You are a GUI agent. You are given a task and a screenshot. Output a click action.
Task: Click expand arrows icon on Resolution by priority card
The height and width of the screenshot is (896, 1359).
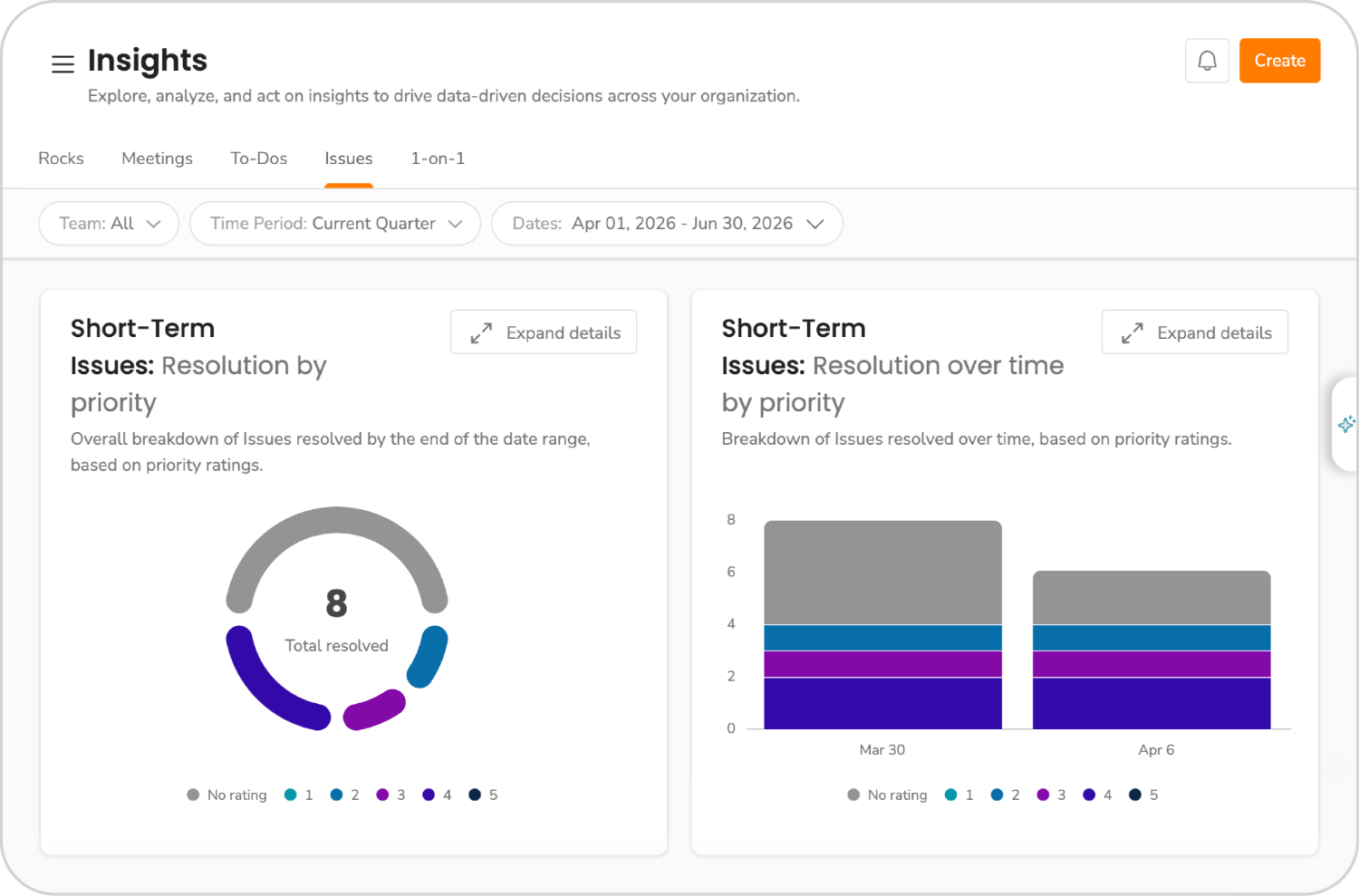(x=481, y=333)
